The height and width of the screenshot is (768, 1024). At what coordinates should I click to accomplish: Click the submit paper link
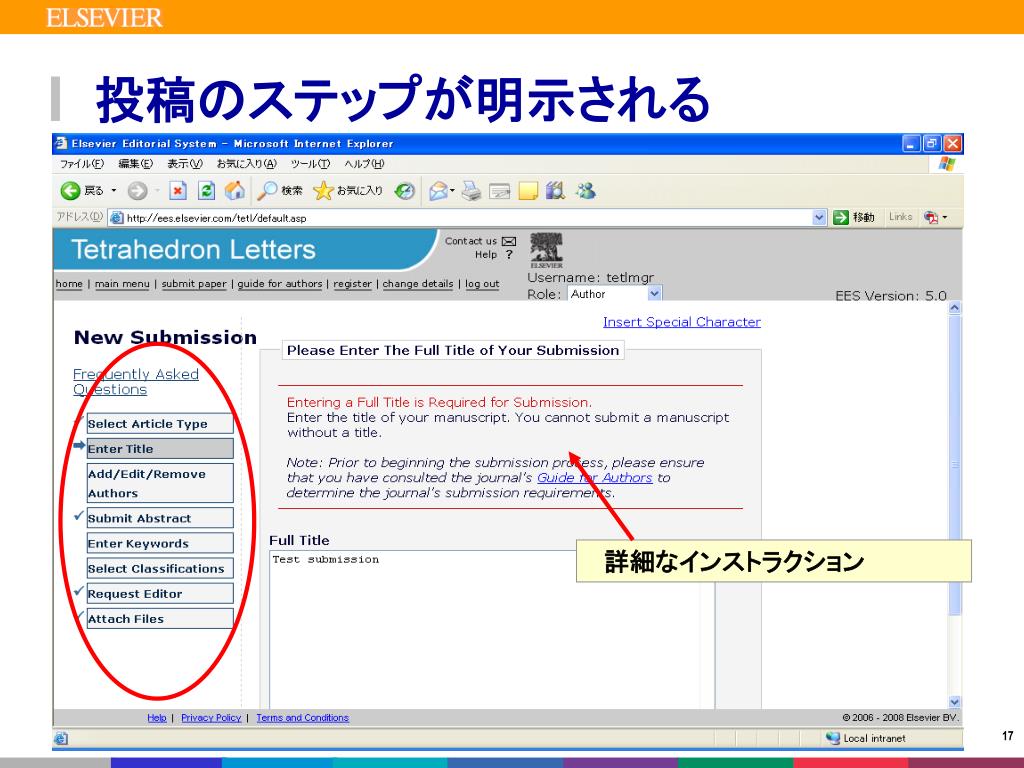click(x=194, y=283)
